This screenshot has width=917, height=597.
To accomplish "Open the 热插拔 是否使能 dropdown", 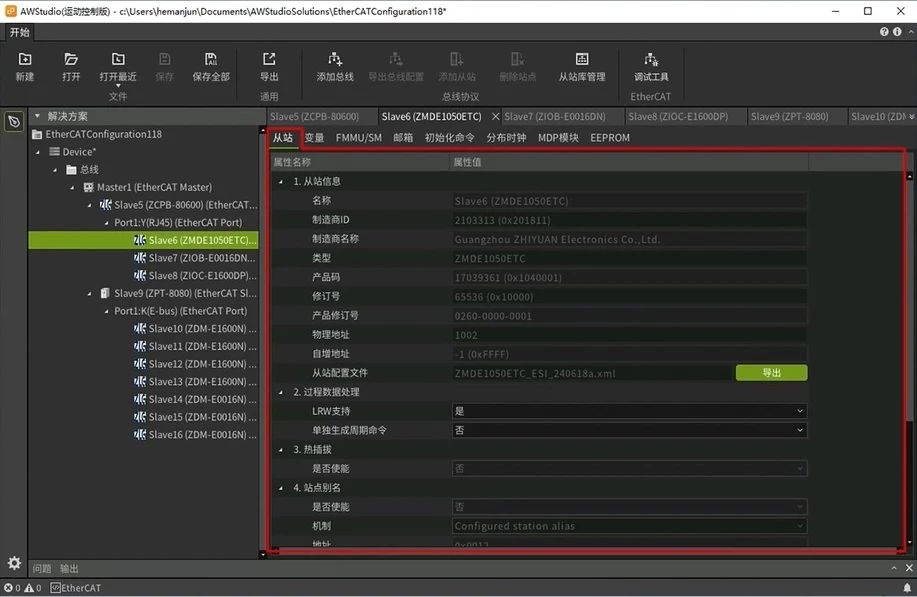I will [629, 468].
